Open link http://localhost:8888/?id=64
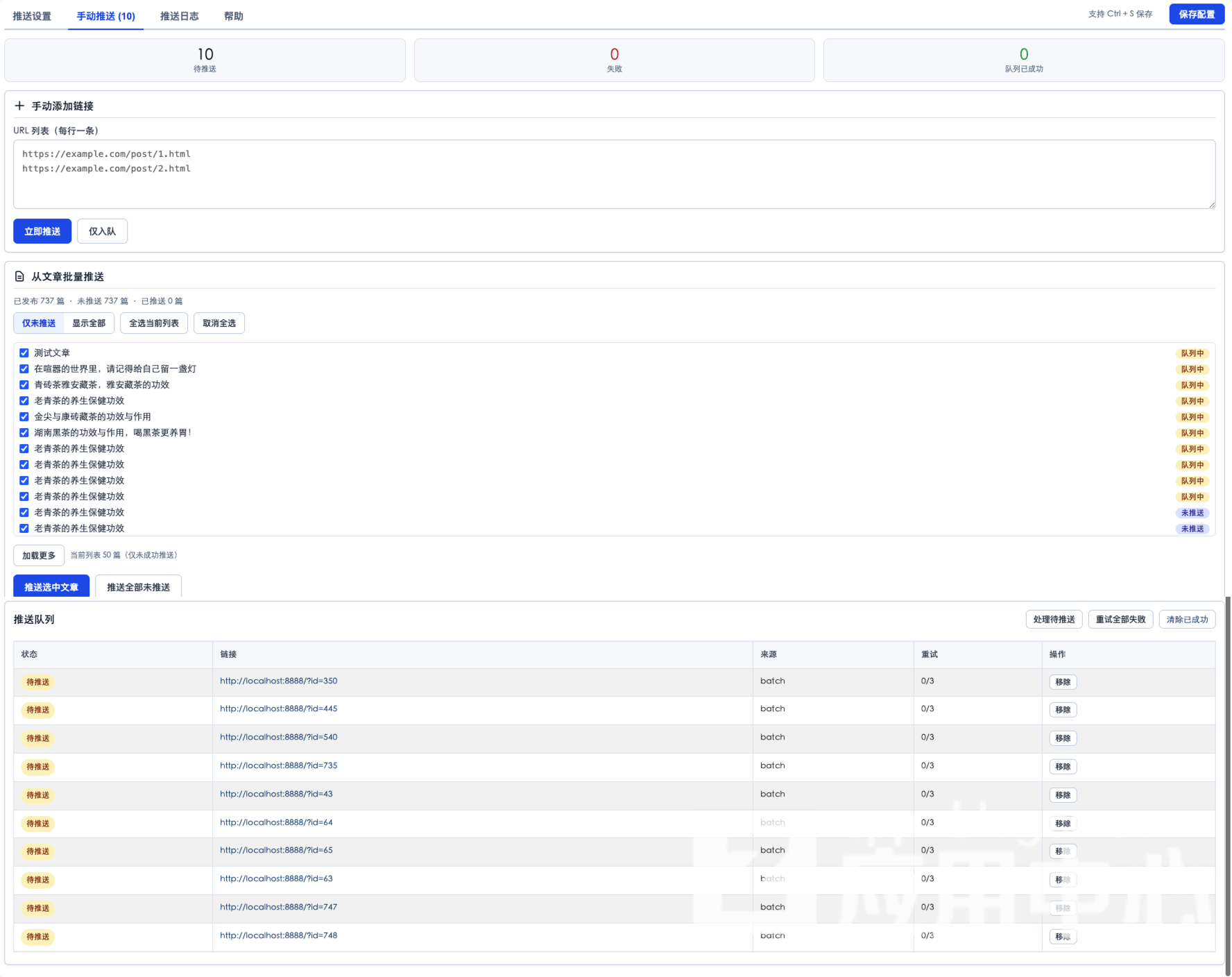 point(276,822)
